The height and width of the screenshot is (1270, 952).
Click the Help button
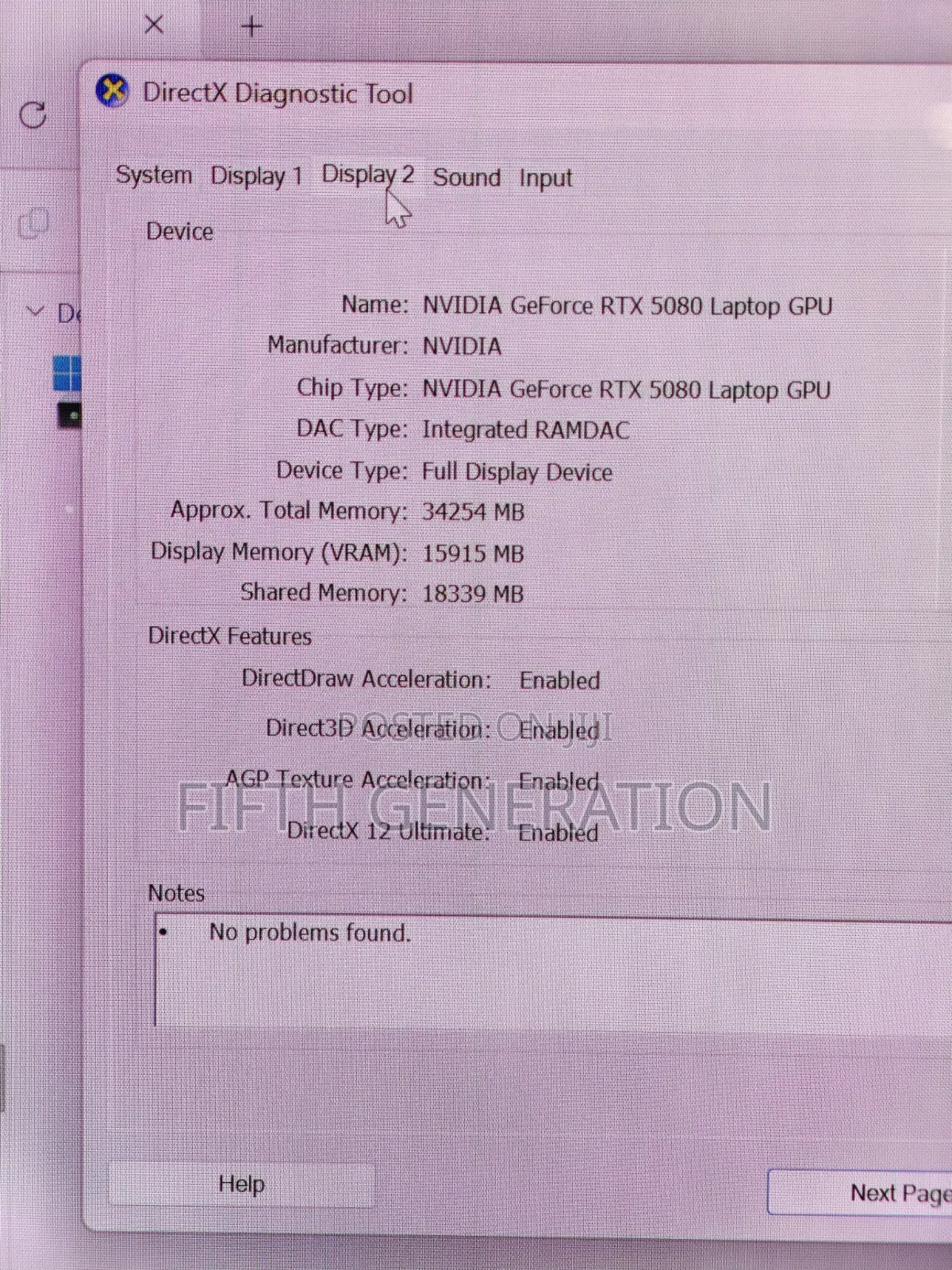click(x=241, y=1184)
